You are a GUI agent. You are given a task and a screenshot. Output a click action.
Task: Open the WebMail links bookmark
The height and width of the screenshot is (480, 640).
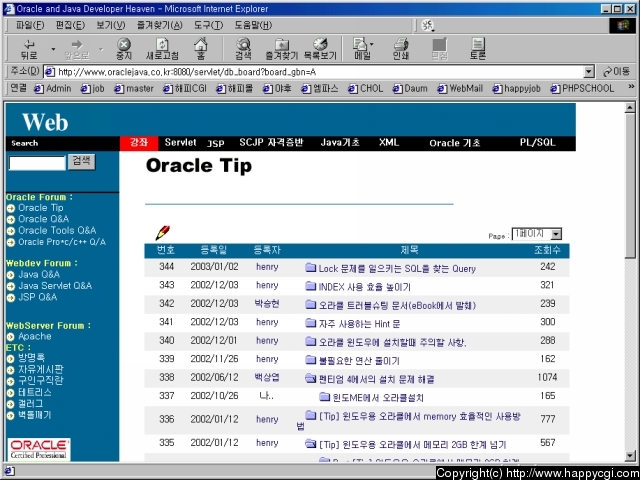point(460,89)
